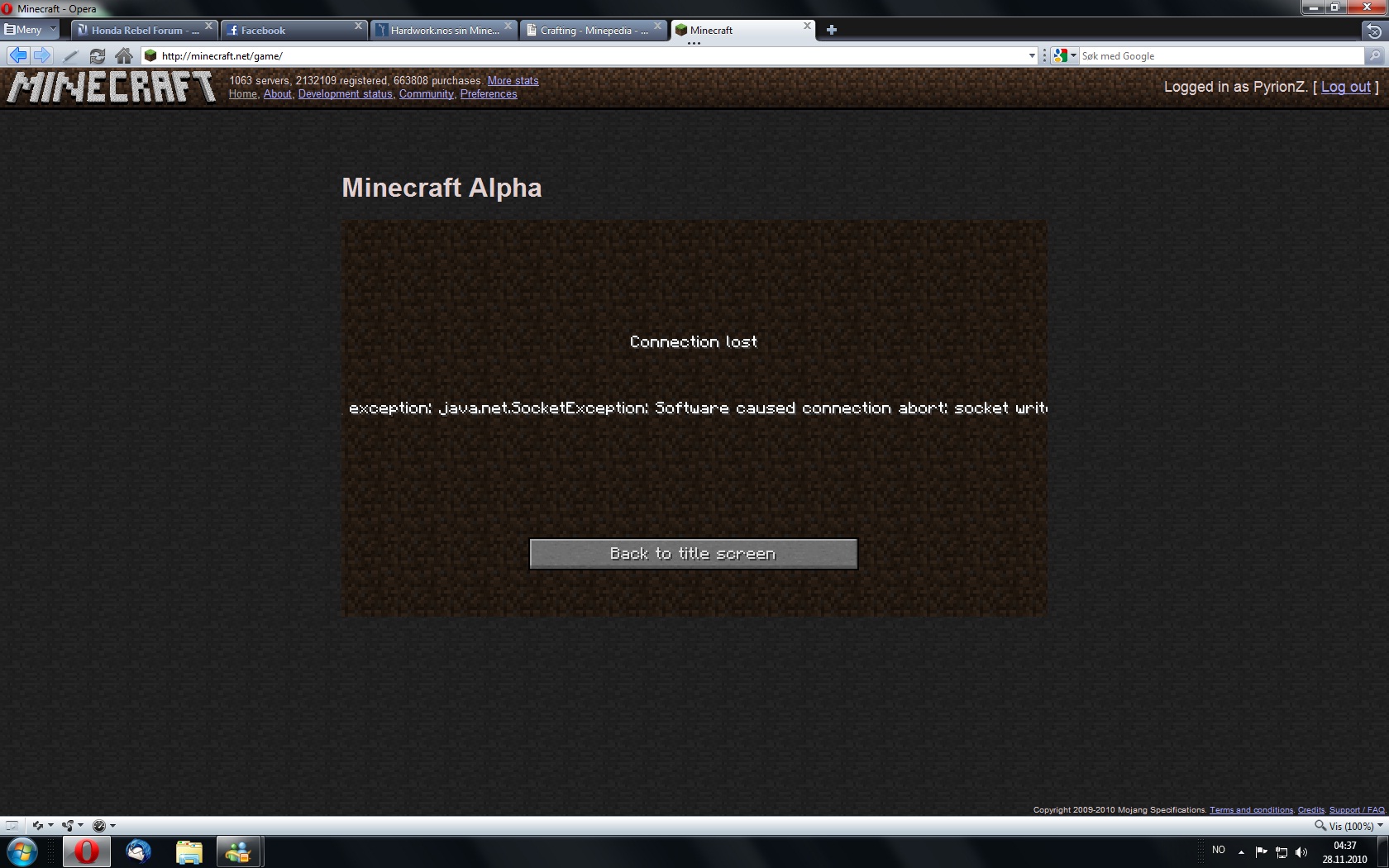Open Thunderbird from the taskbar
This screenshot has width=1389, height=868.
coord(138,851)
